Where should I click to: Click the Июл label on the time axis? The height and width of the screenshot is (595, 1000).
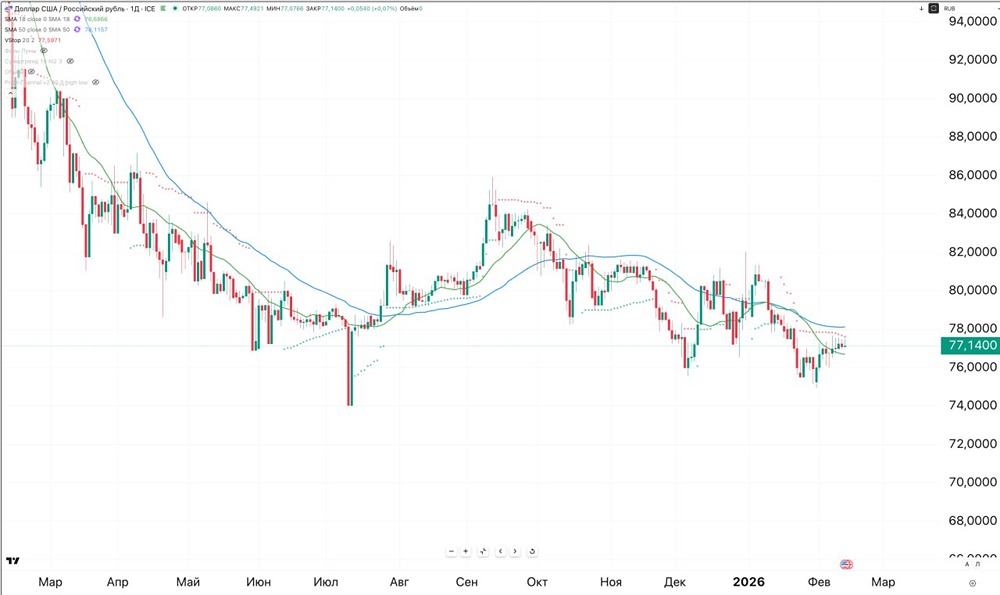(x=326, y=582)
